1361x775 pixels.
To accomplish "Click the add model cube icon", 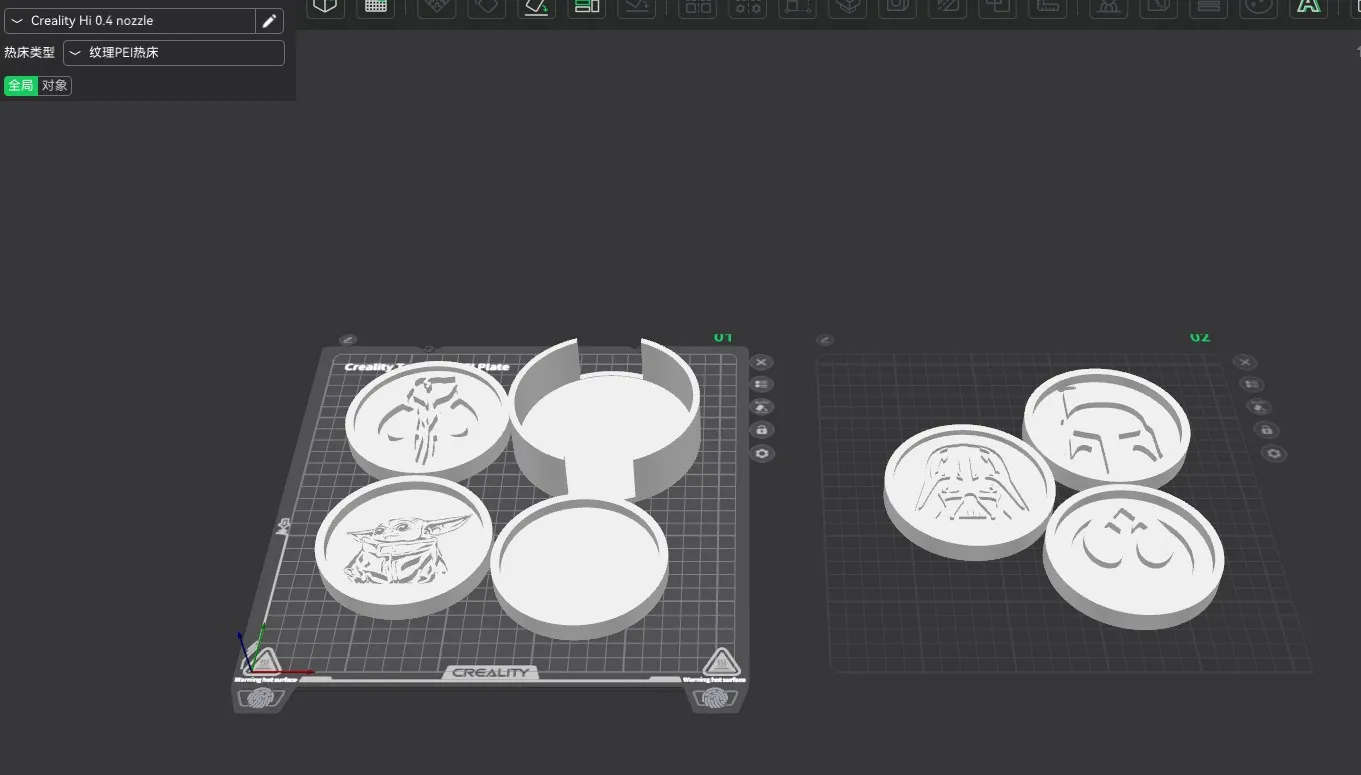I will coord(325,6).
